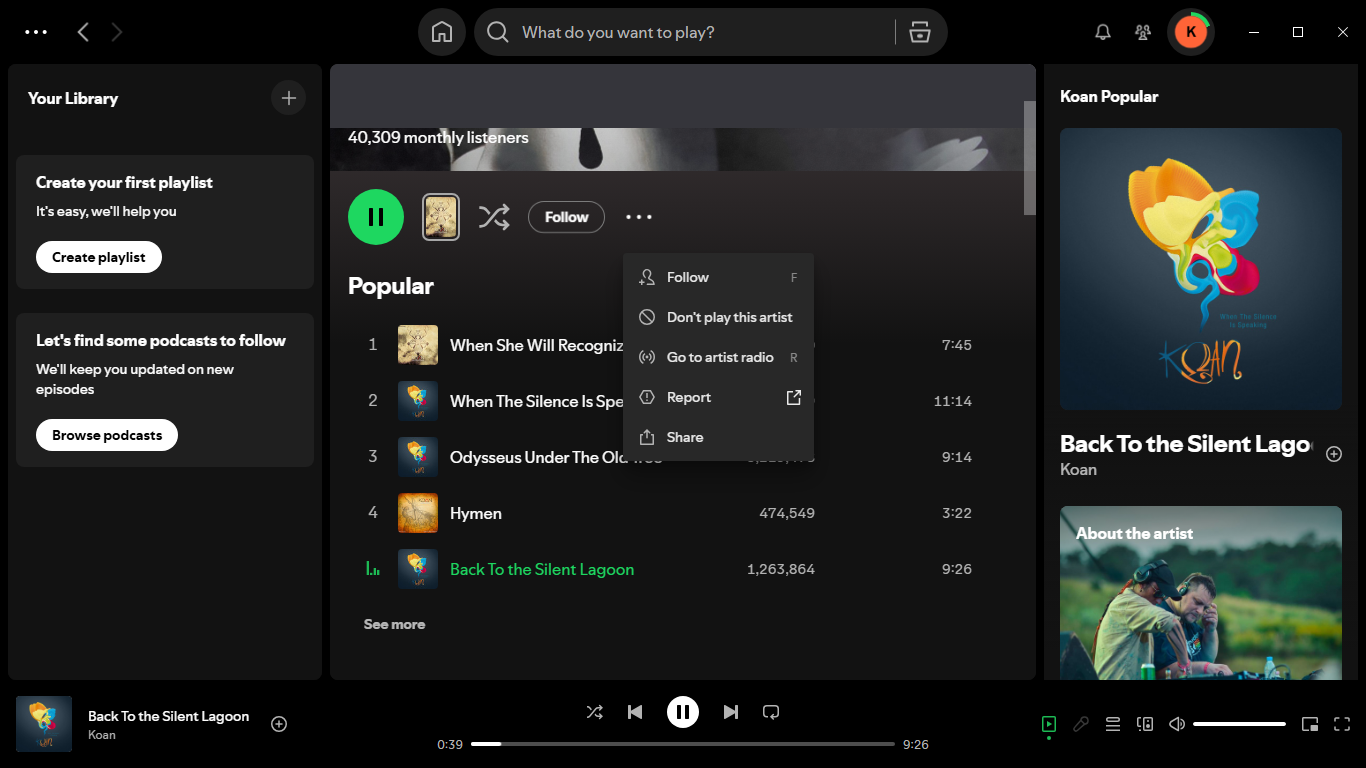Click the 9:26 total time in player bar
Image resolution: width=1366 pixels, height=768 pixels.
coord(916,744)
